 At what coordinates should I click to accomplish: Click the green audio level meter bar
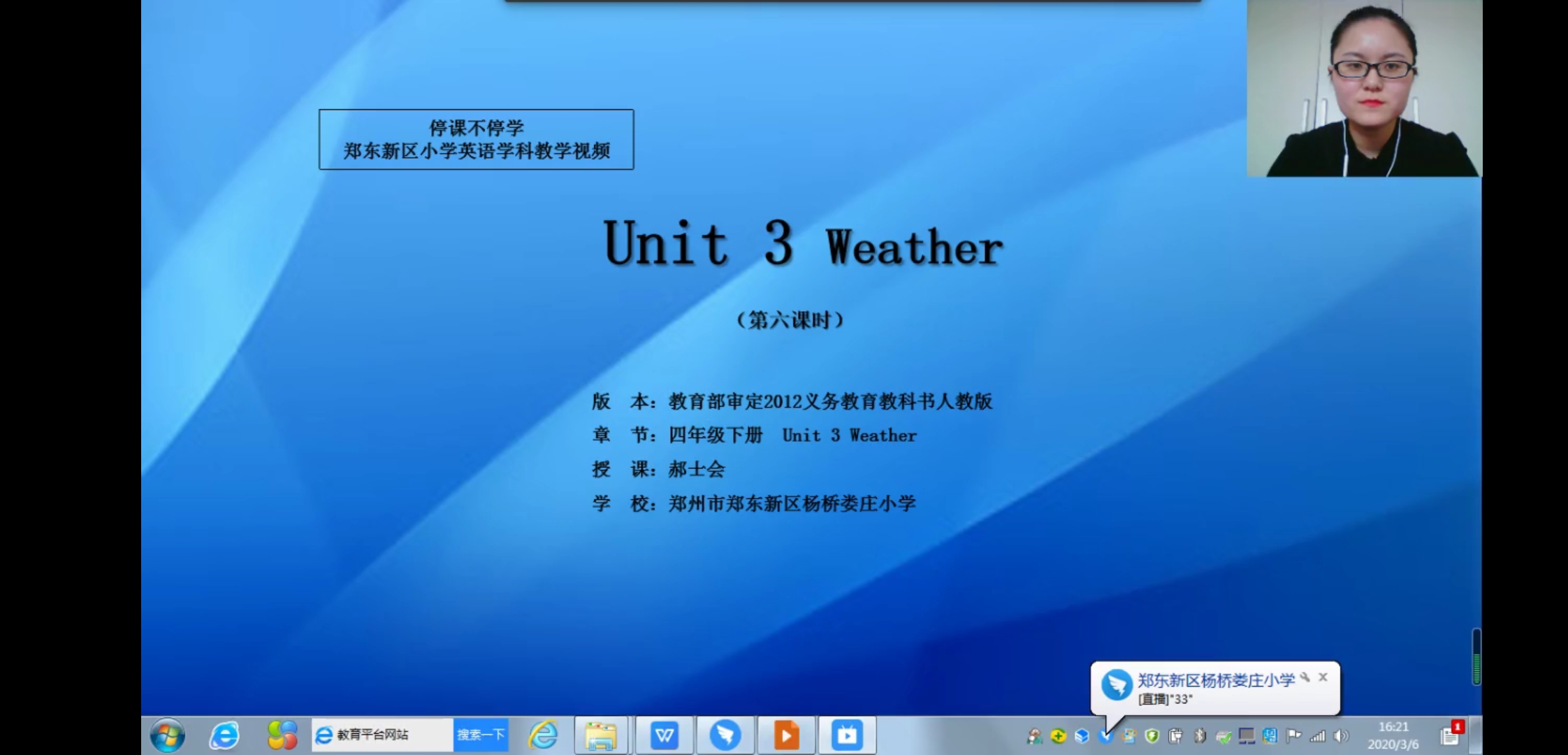(x=1476, y=657)
